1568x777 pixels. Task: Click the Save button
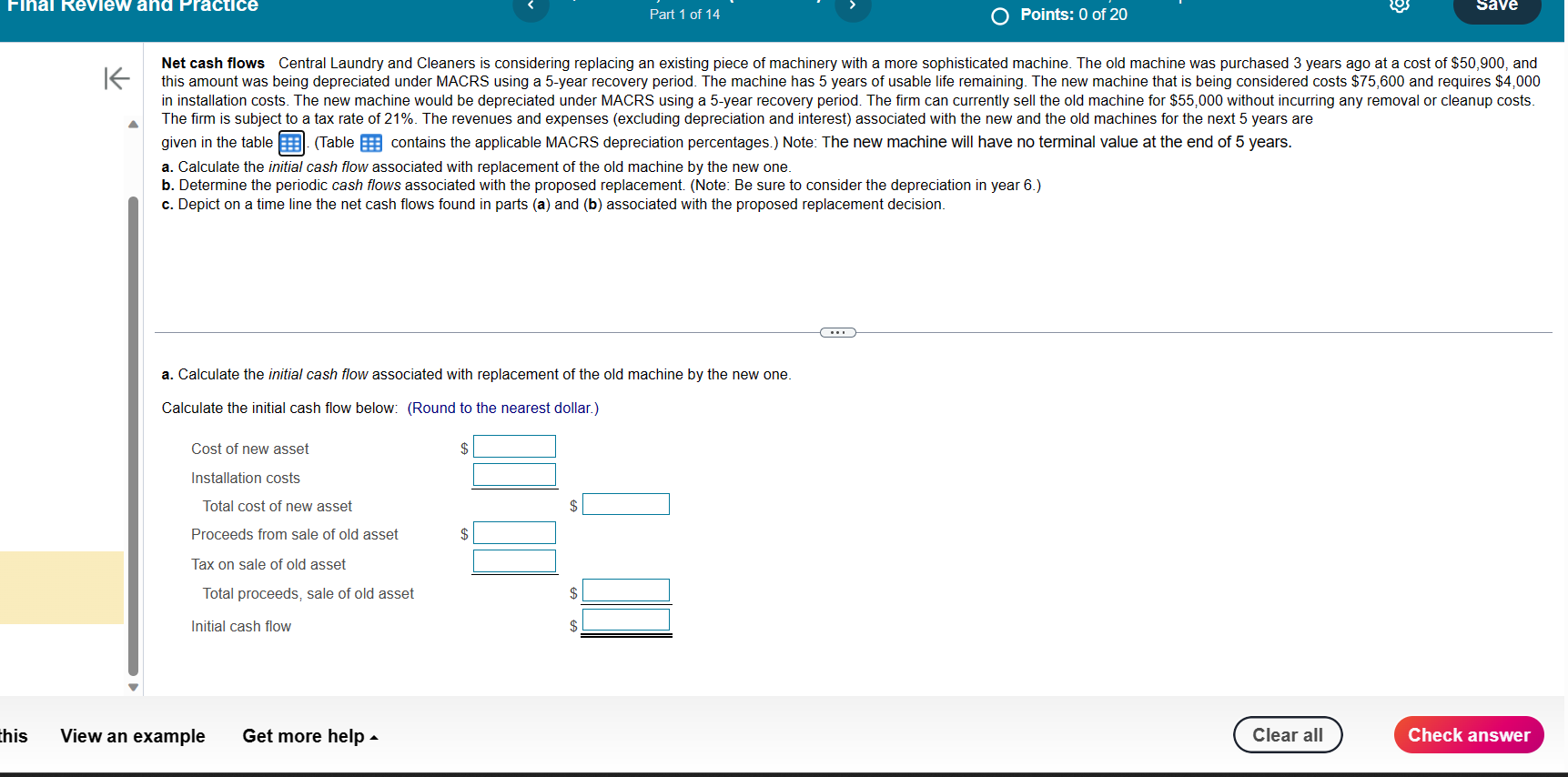tap(1497, 7)
